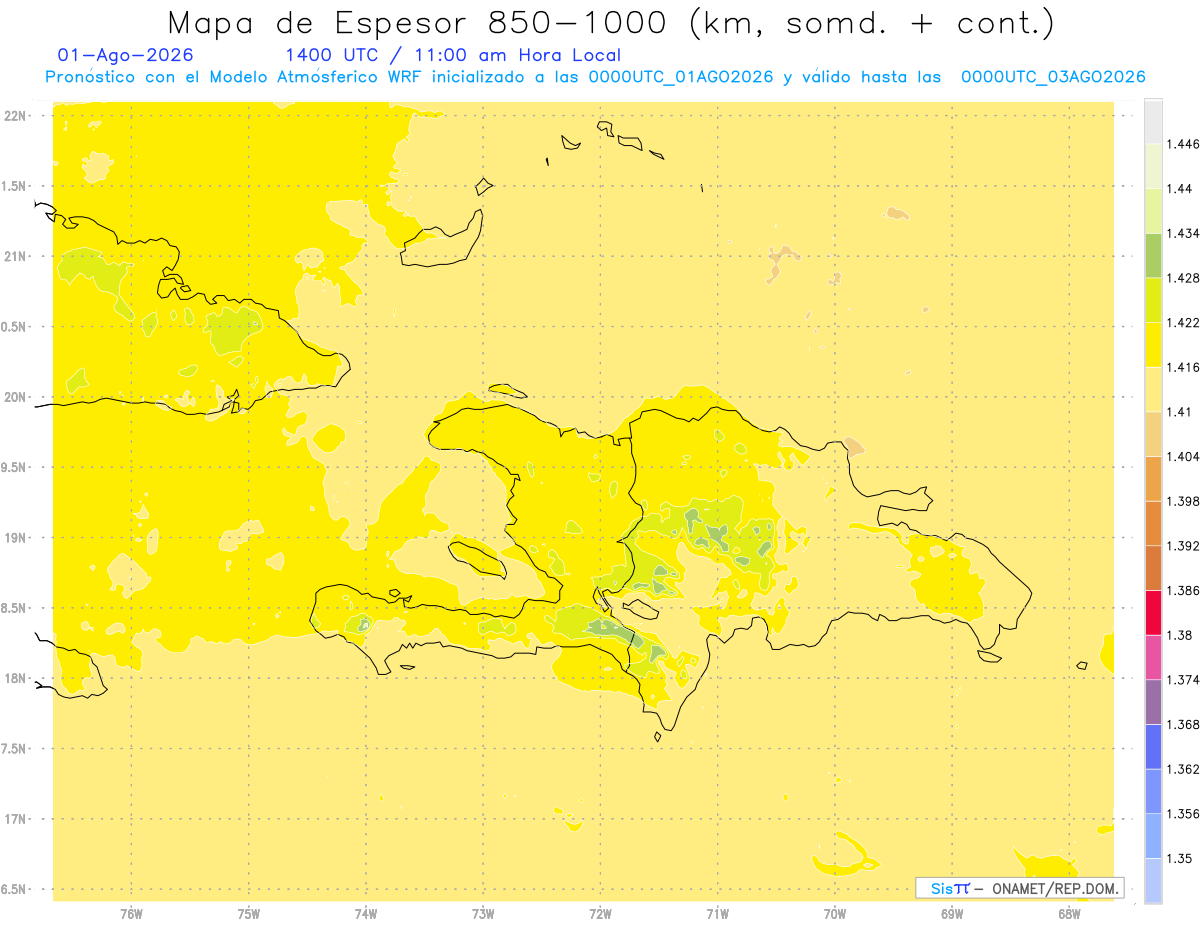Click the red legend swatch between 1.38 and 1.386
Viewport: 1200px width, 927px height.
click(1153, 612)
